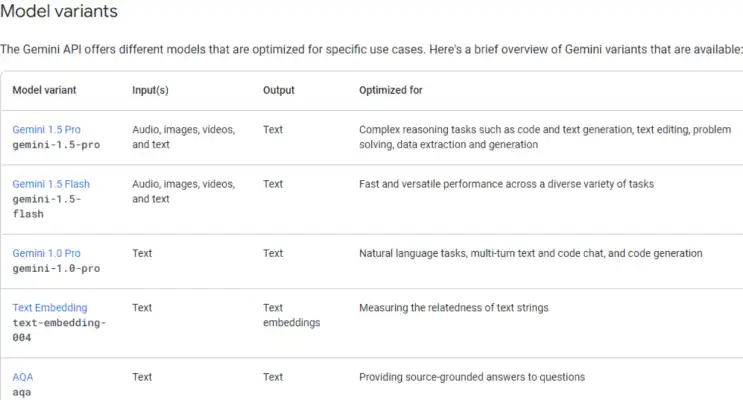Screen dimensions: 743x400
Task: Open the Gemini 1.5 Pro link
Action: [x=46, y=129]
